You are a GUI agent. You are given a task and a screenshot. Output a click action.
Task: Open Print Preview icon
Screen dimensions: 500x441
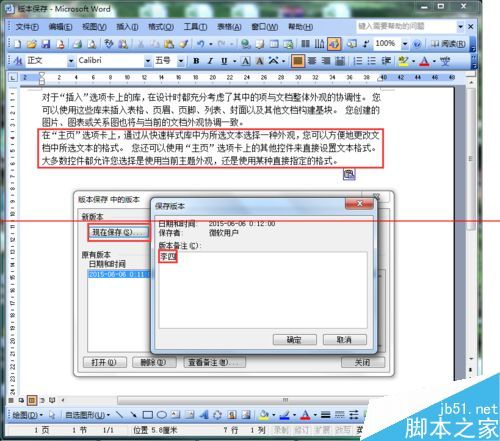[x=91, y=44]
